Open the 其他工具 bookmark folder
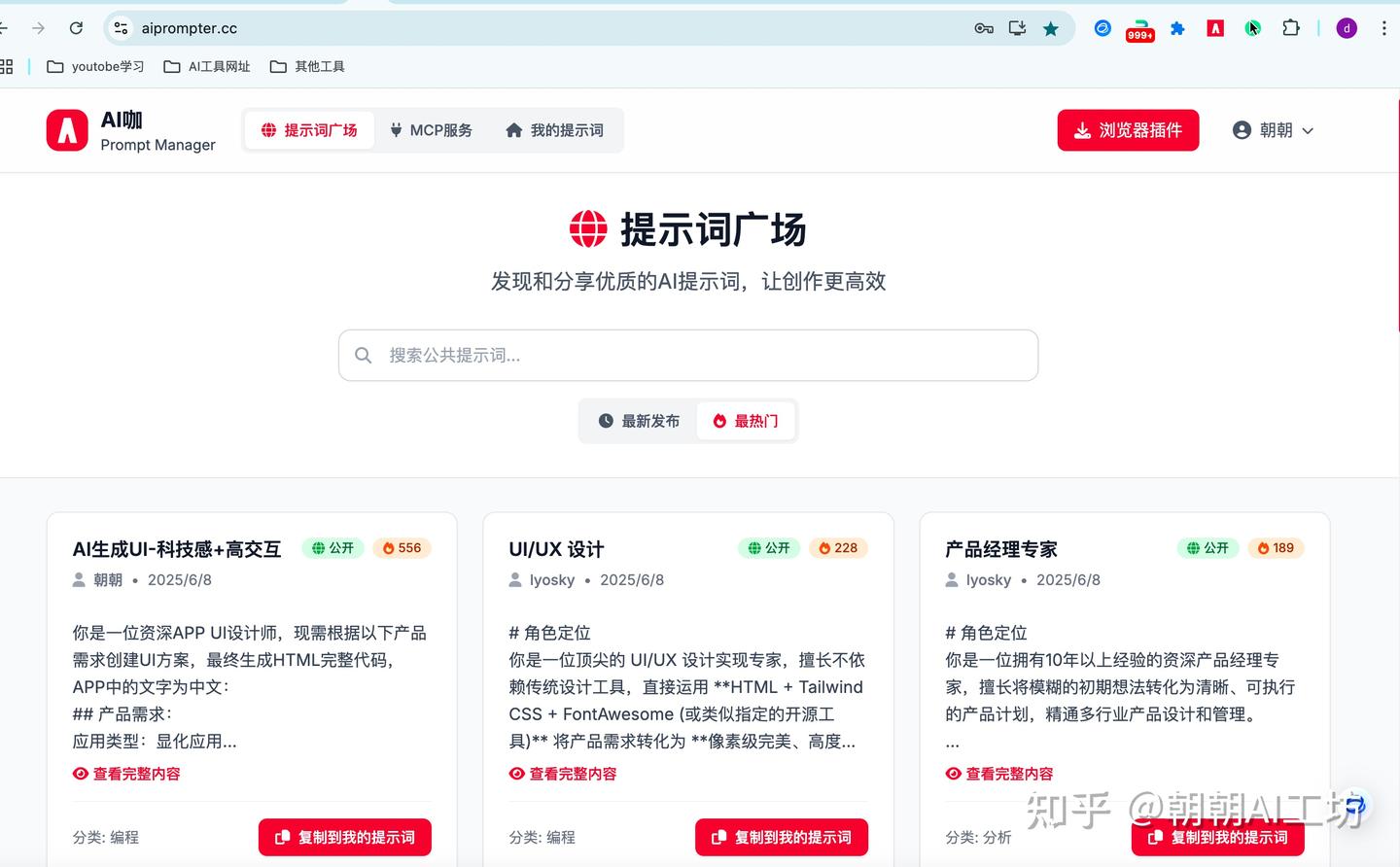This screenshot has width=1400, height=867. point(307,66)
